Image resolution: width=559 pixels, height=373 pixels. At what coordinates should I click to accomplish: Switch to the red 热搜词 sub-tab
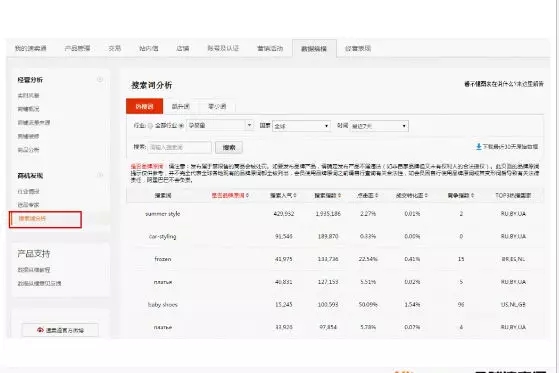coord(144,106)
